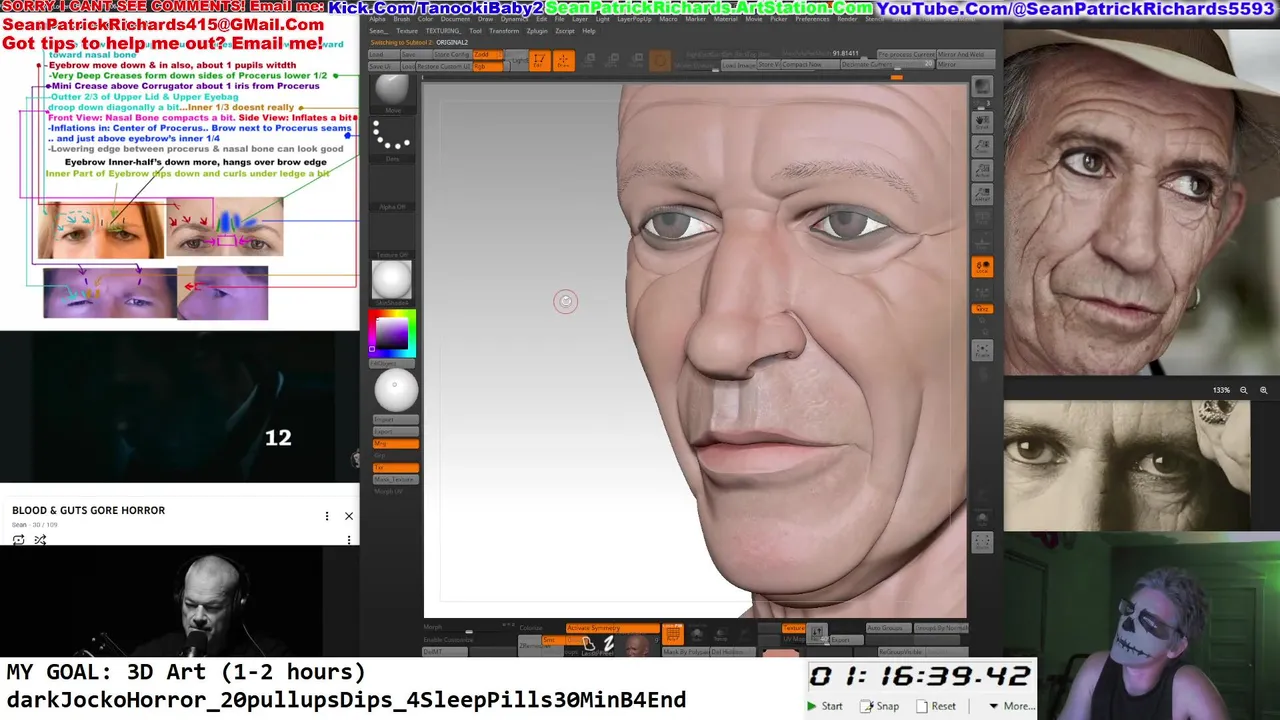Click the light direction sphere
The width and height of the screenshot is (1280, 720).
pos(395,390)
